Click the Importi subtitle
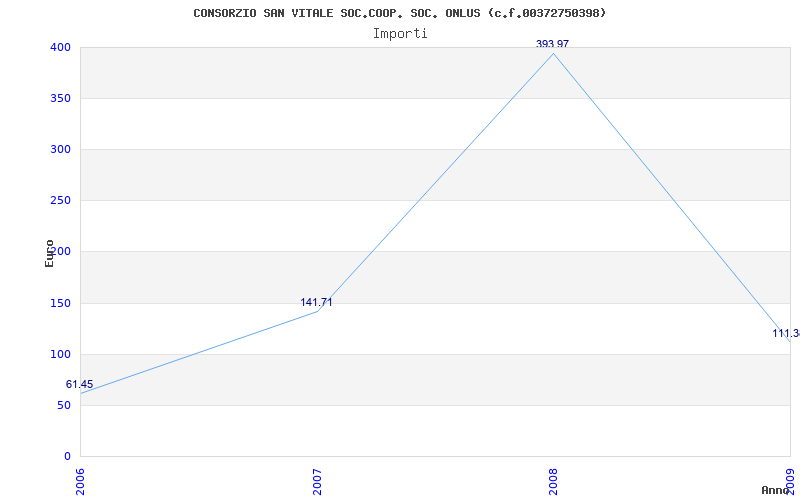 399,34
